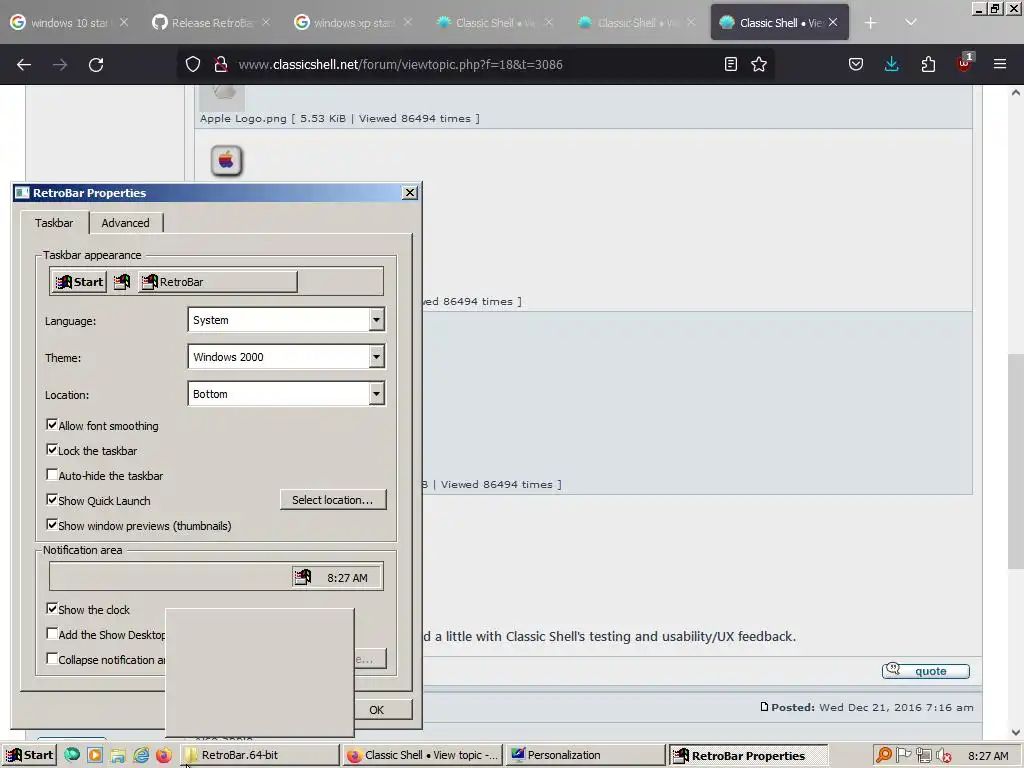Screen dimensions: 1024x768
Task: Toggle reader view in address bar
Action: point(731,64)
